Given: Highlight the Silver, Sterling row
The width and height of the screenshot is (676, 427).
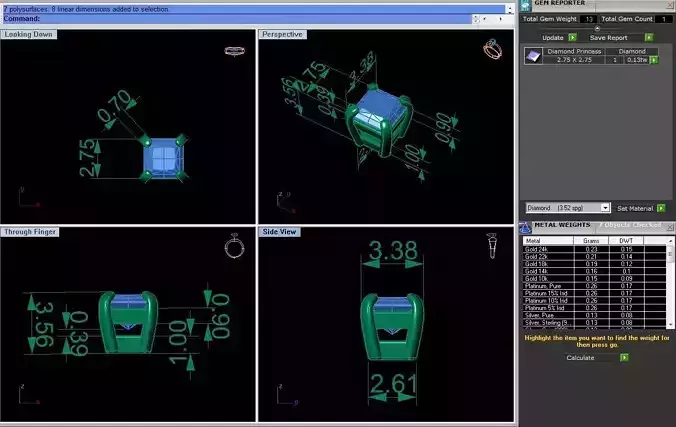Looking at the screenshot, I should click(595, 323).
